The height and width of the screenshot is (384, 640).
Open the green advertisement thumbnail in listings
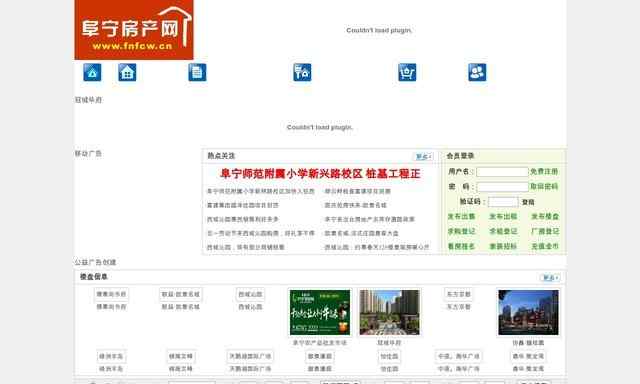320,312
